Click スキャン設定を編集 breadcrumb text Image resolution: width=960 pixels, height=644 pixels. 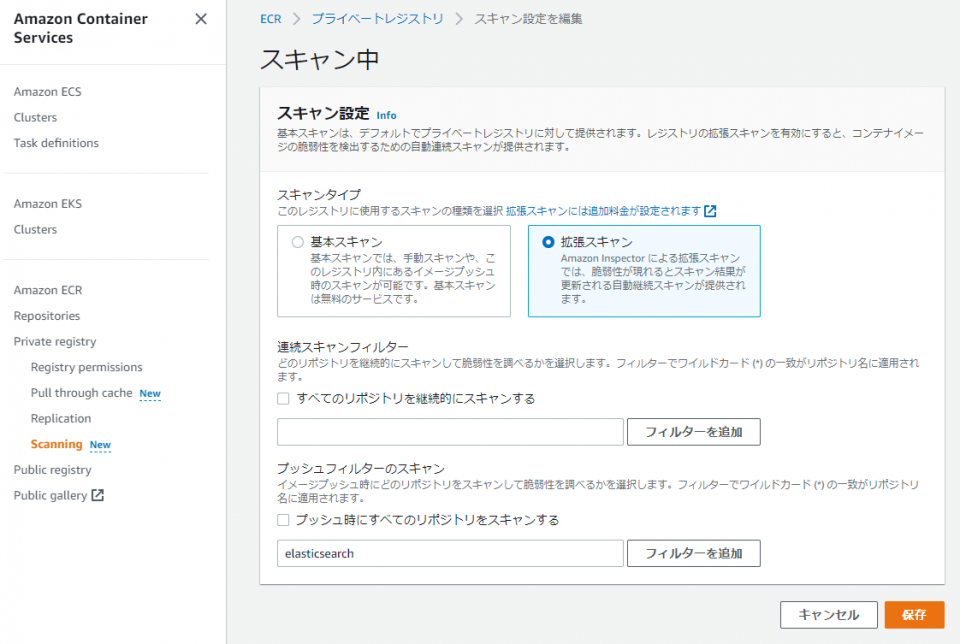[x=528, y=19]
